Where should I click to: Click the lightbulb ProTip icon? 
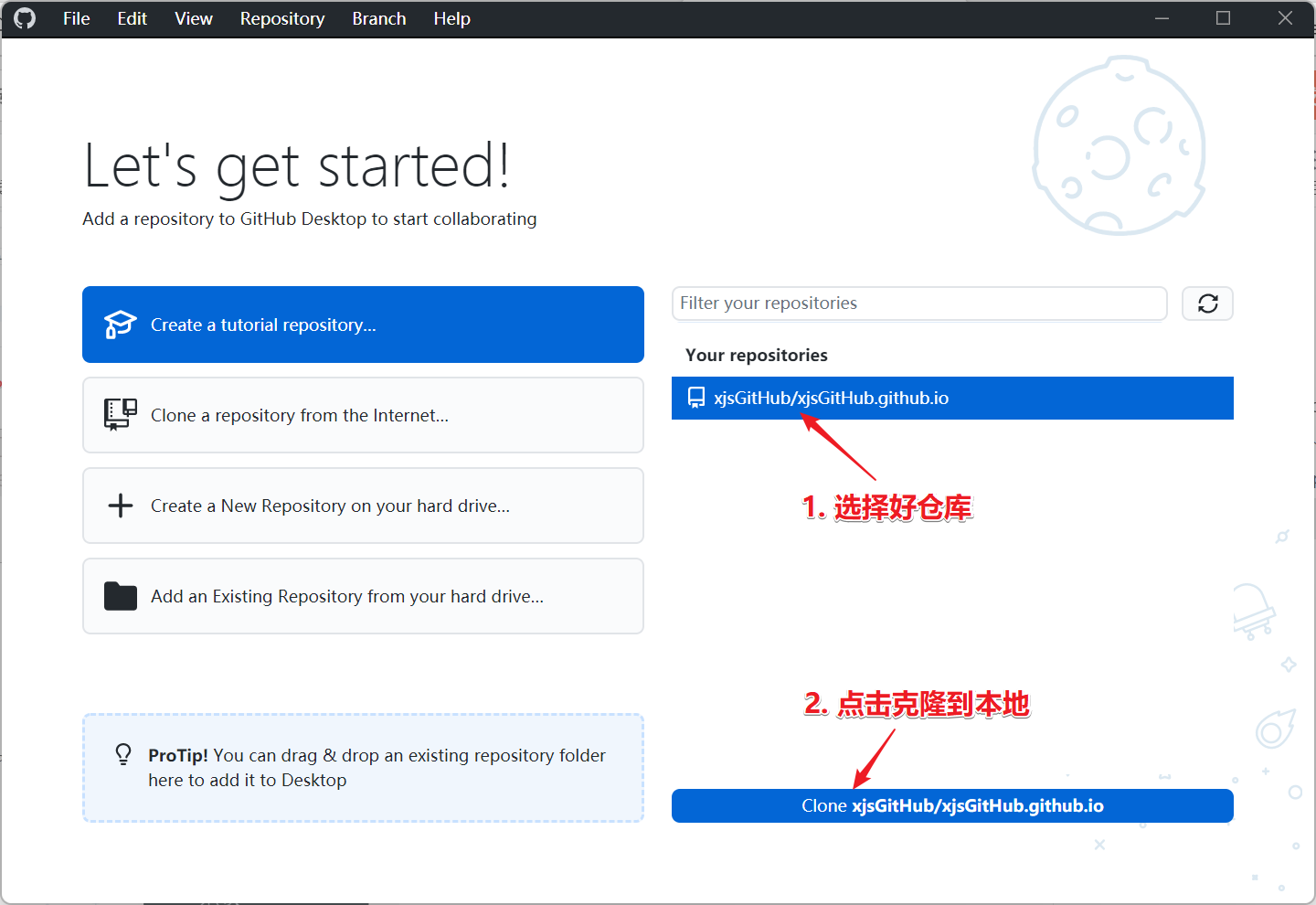[x=123, y=754]
